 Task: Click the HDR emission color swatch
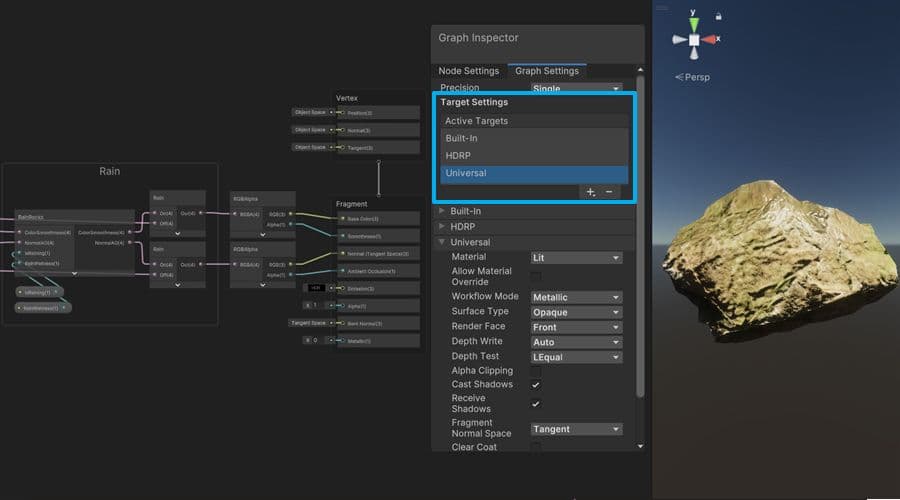pos(316,288)
